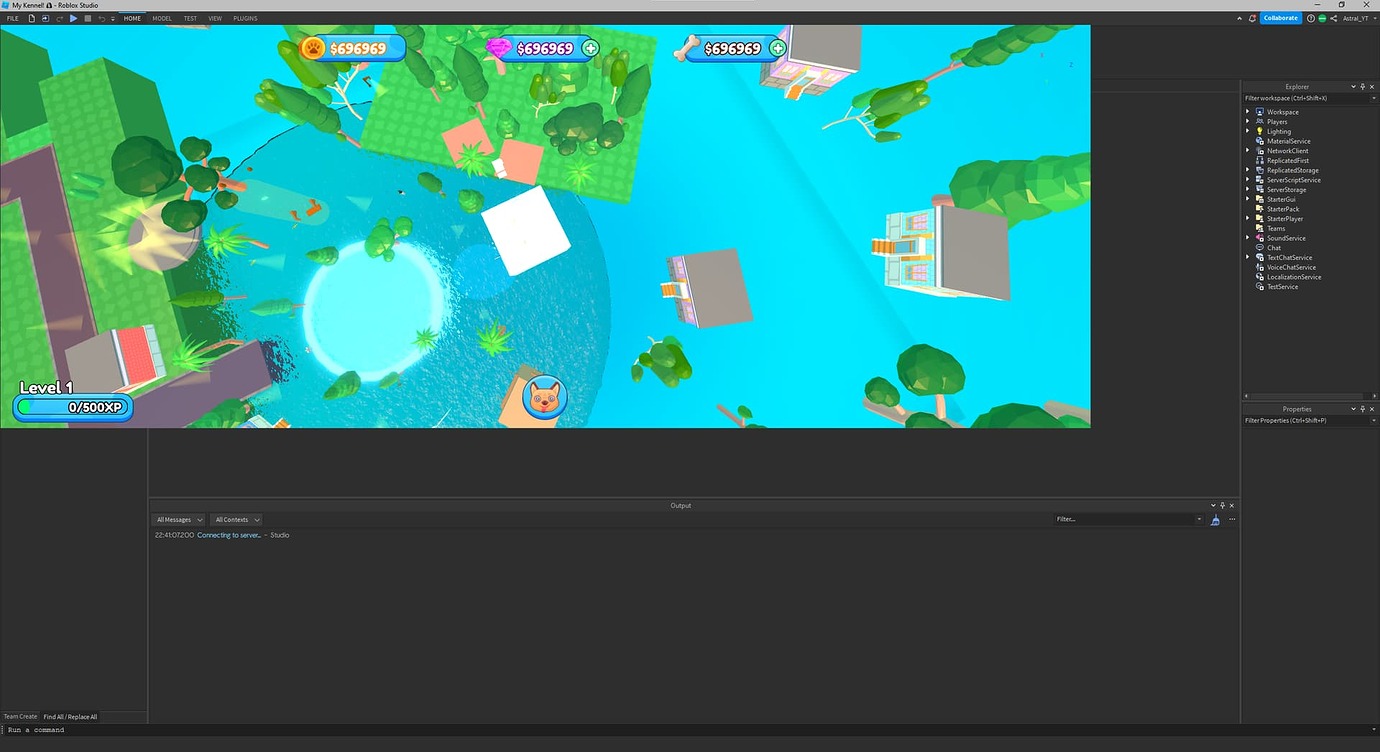Collapse the ribbon with the up chevron

1239,18
